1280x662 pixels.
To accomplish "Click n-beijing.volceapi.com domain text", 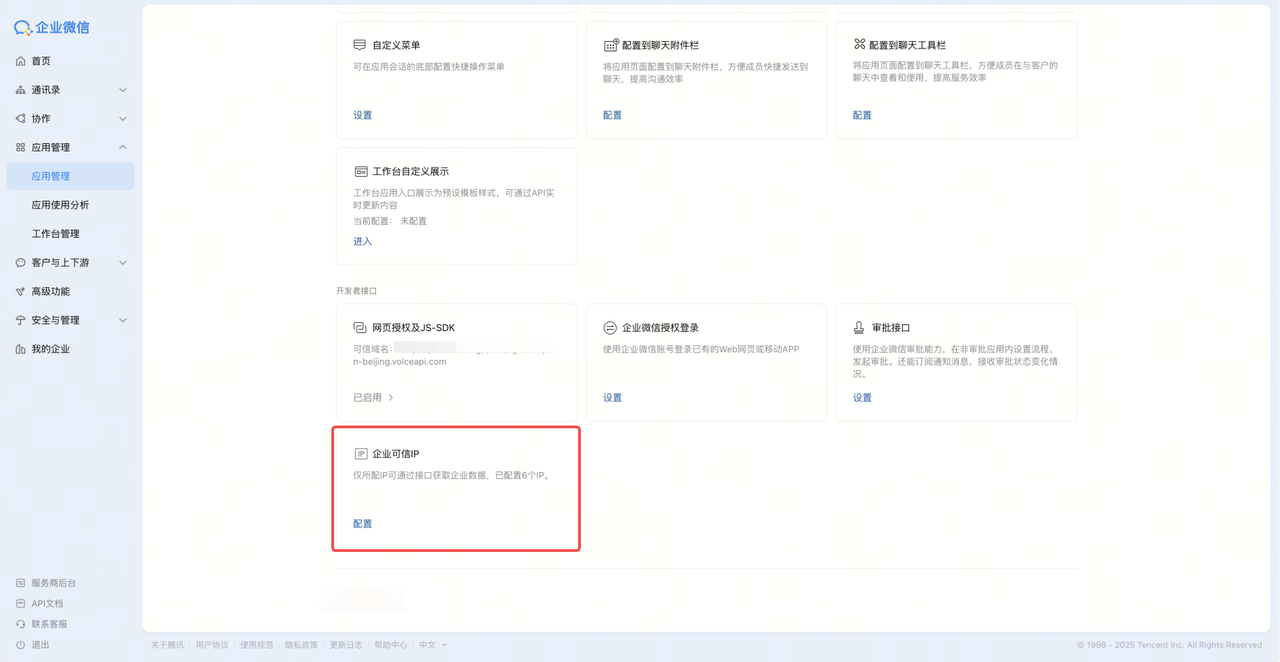I will click(x=400, y=362).
